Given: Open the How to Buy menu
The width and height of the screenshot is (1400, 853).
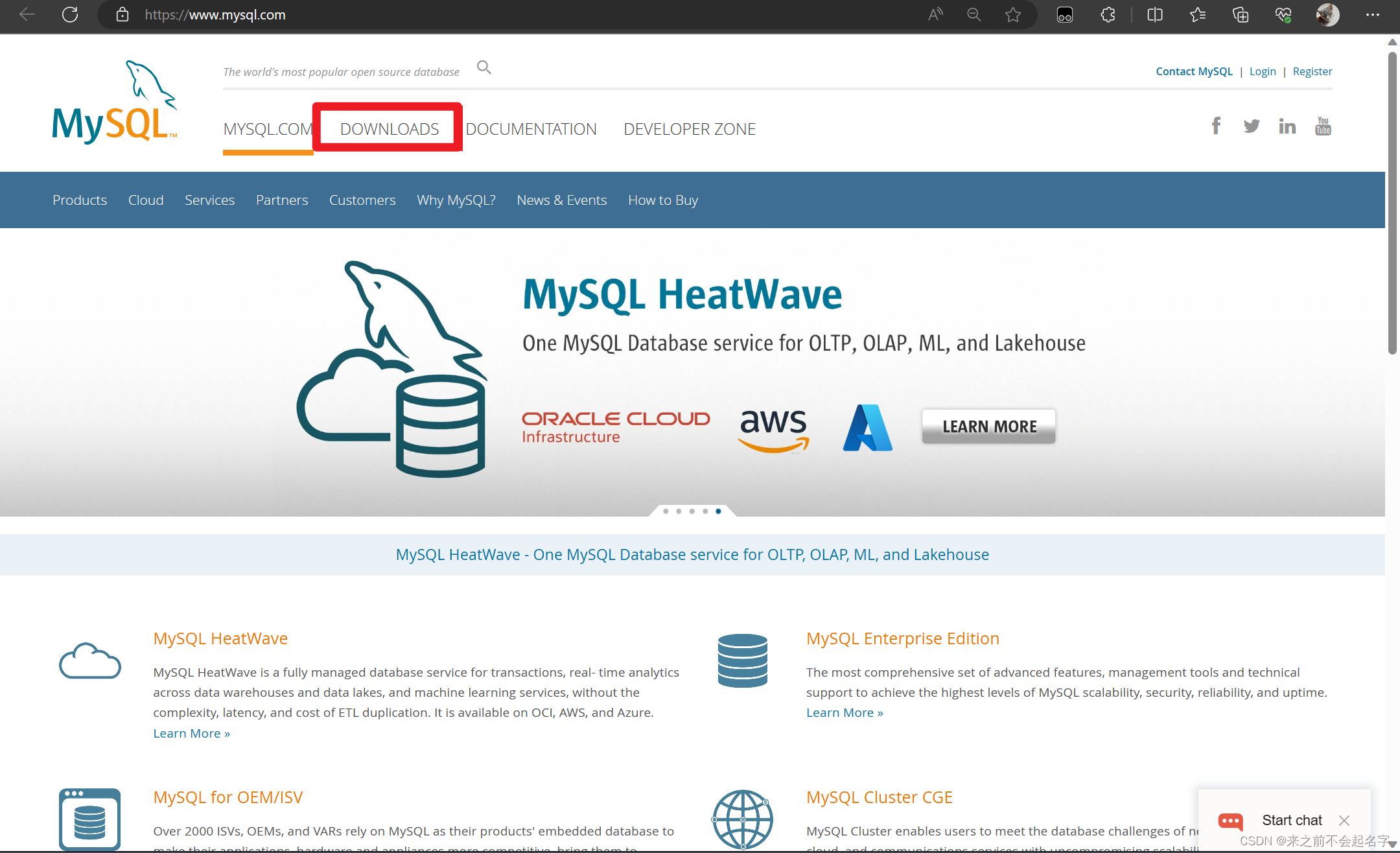Looking at the screenshot, I should pos(662,200).
